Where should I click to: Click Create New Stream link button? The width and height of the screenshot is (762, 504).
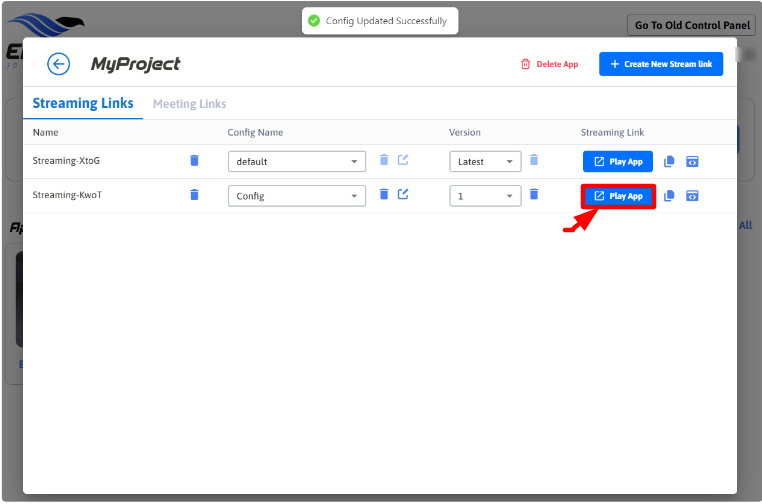point(660,64)
